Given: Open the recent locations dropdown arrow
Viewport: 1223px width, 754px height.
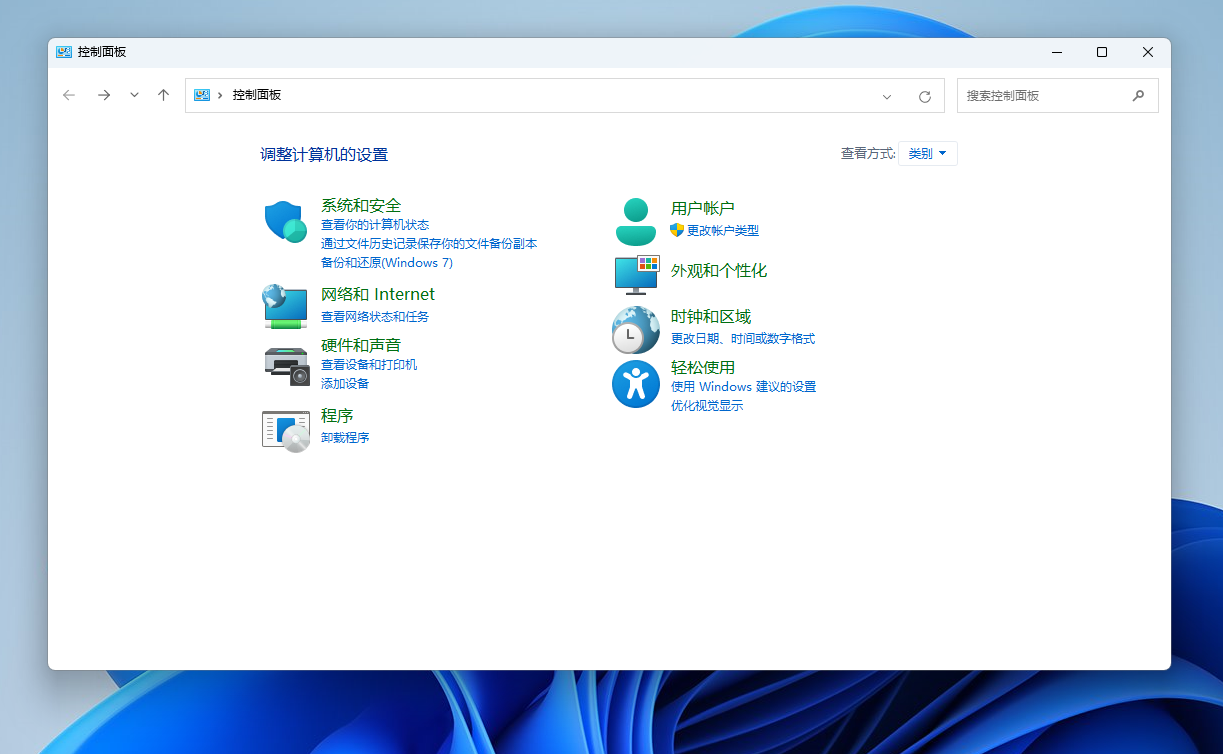Looking at the screenshot, I should [x=134, y=95].
